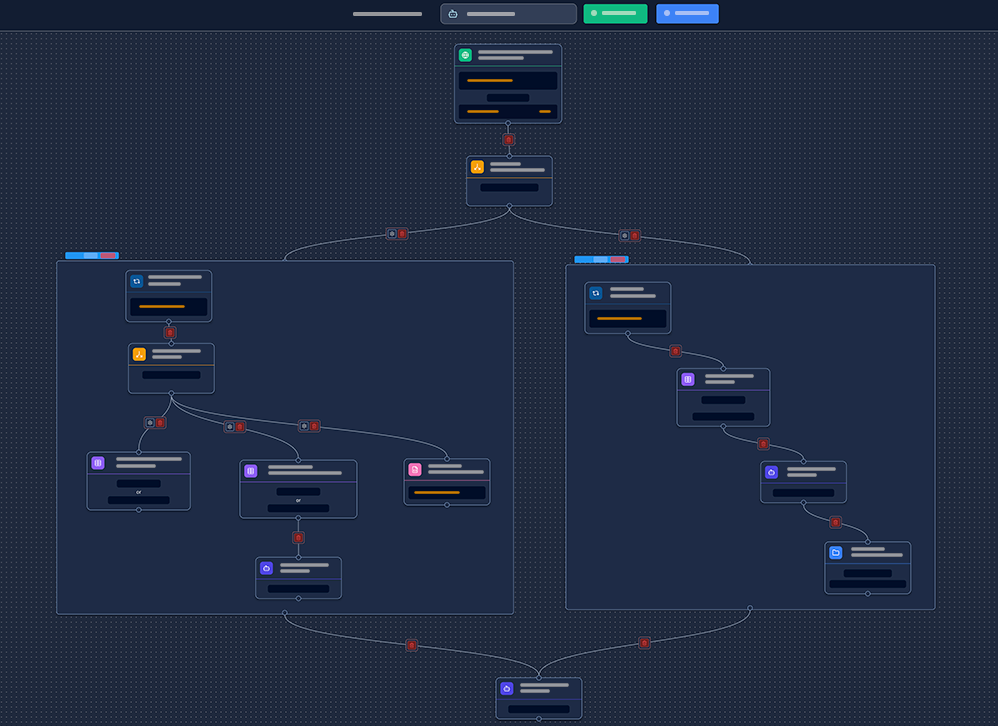The width and height of the screenshot is (998, 726).
Task: Delete the connection from the right group to the final node
Action: (645, 643)
